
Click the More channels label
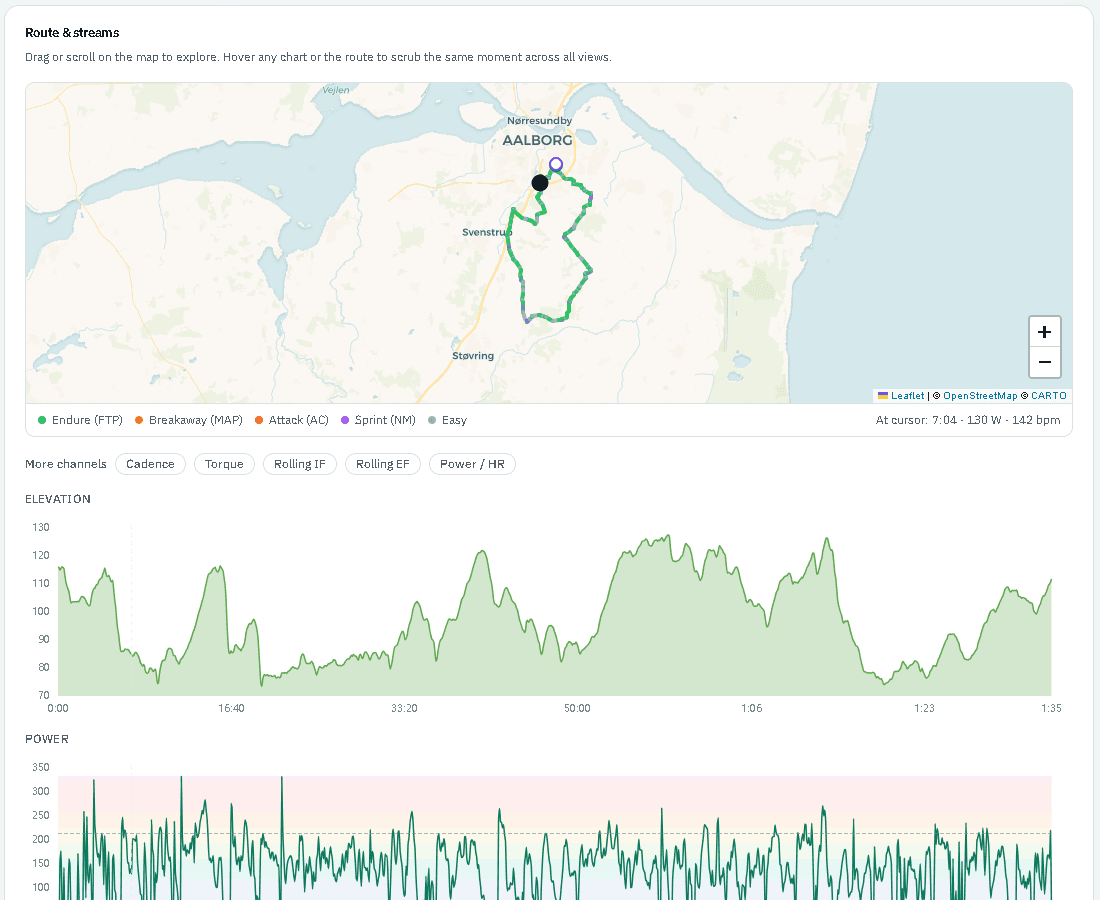(x=66, y=464)
